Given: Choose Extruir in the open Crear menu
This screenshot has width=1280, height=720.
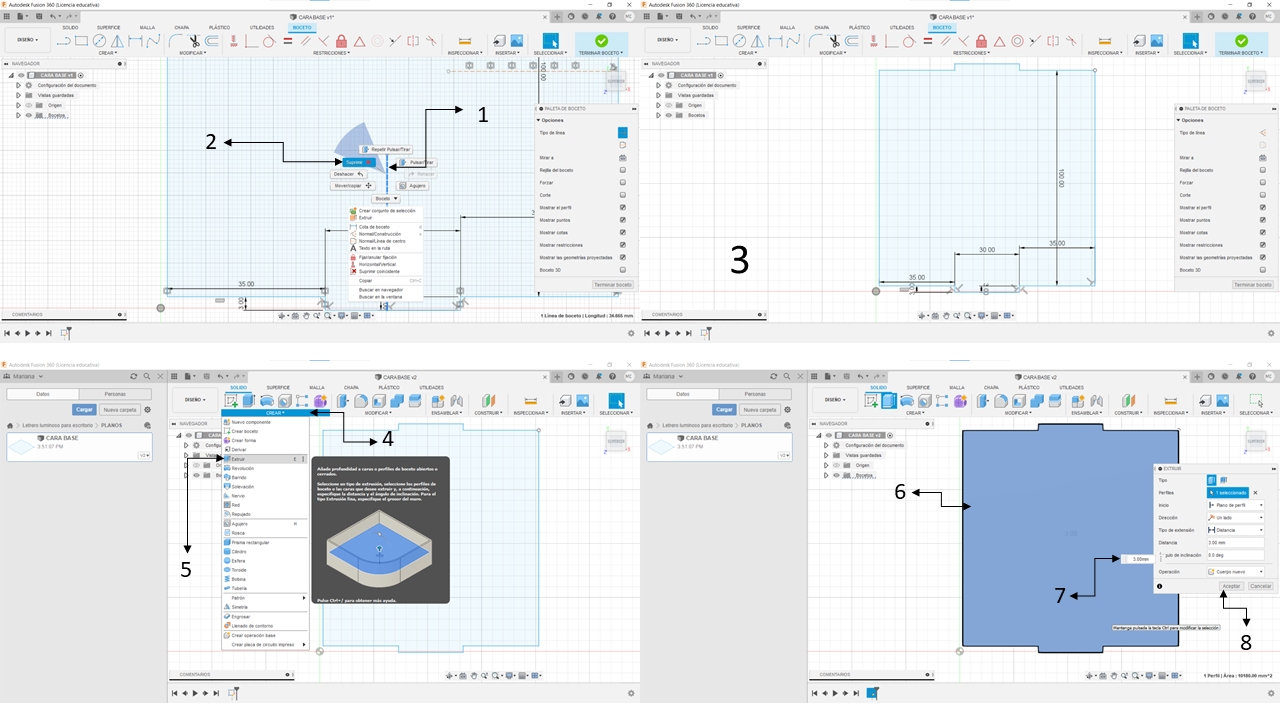Looking at the screenshot, I should point(265,459).
